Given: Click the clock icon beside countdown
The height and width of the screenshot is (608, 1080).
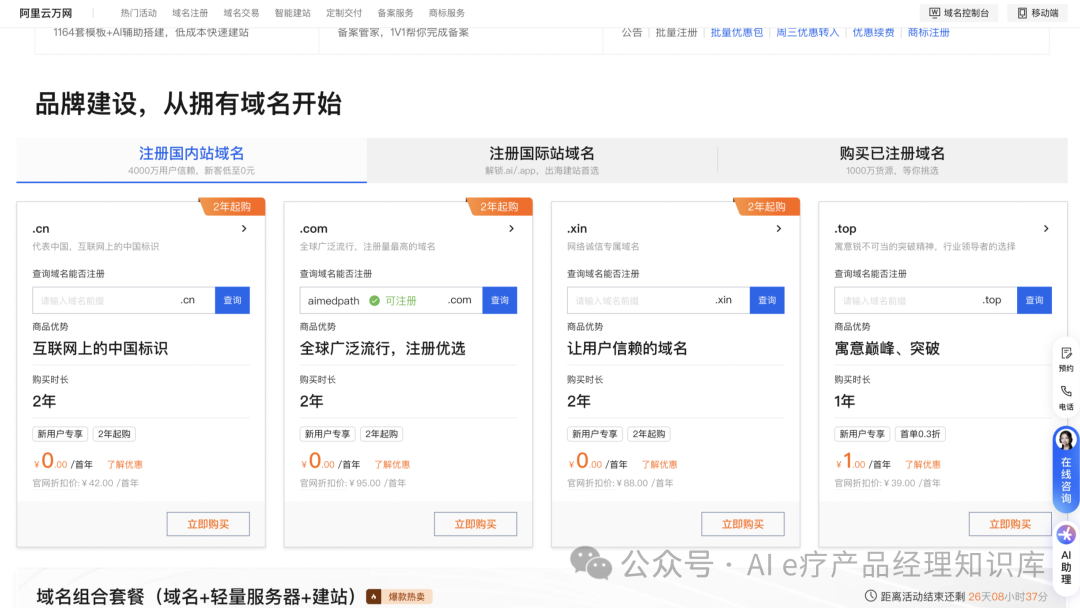Looking at the screenshot, I should (871, 596).
